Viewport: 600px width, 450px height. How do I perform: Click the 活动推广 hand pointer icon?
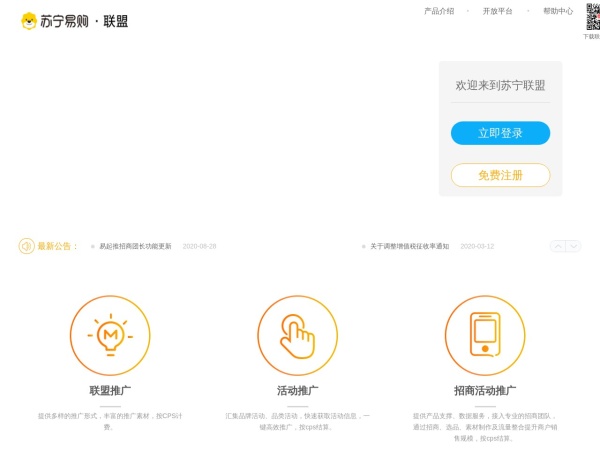point(297,335)
